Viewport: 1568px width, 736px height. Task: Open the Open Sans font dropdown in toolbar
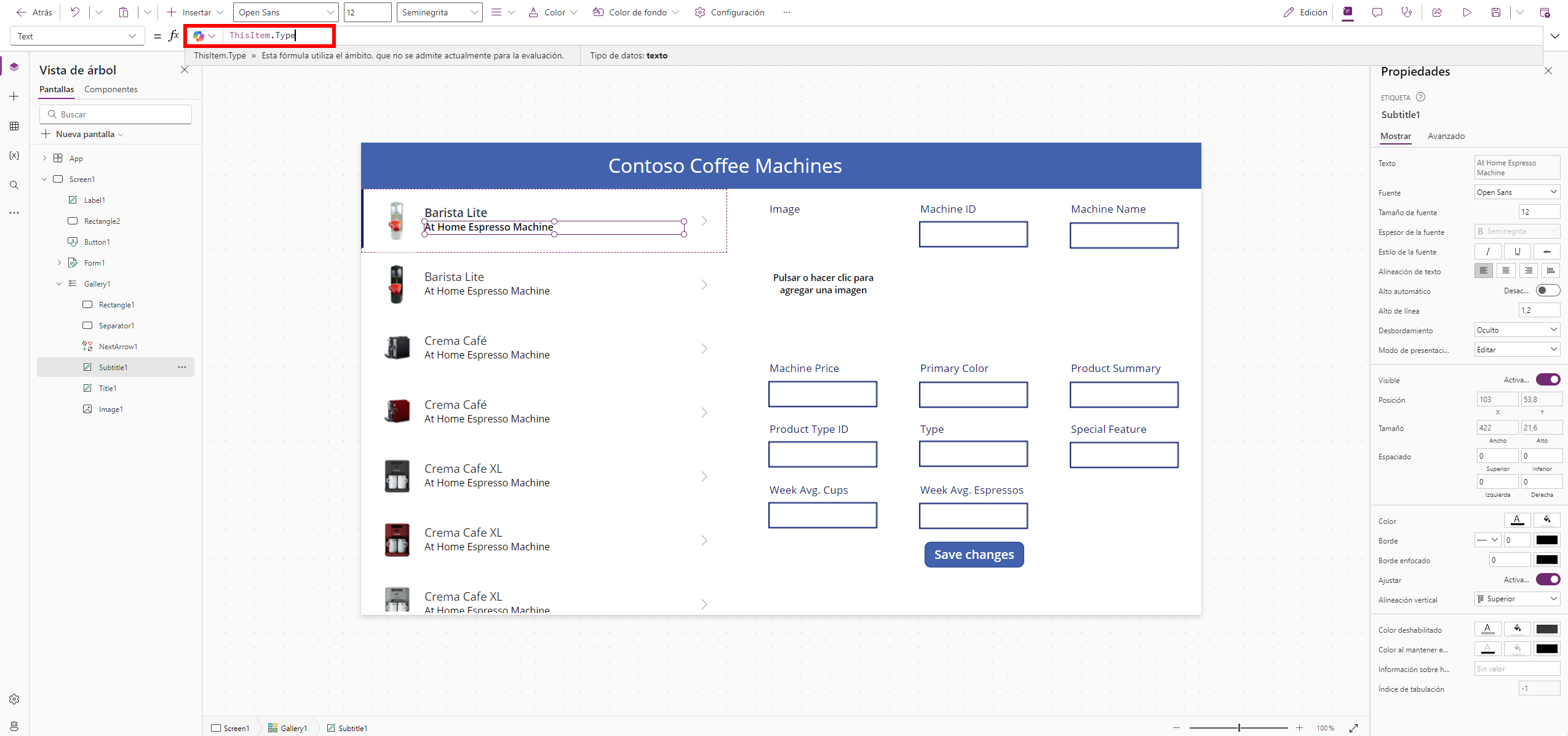click(285, 12)
